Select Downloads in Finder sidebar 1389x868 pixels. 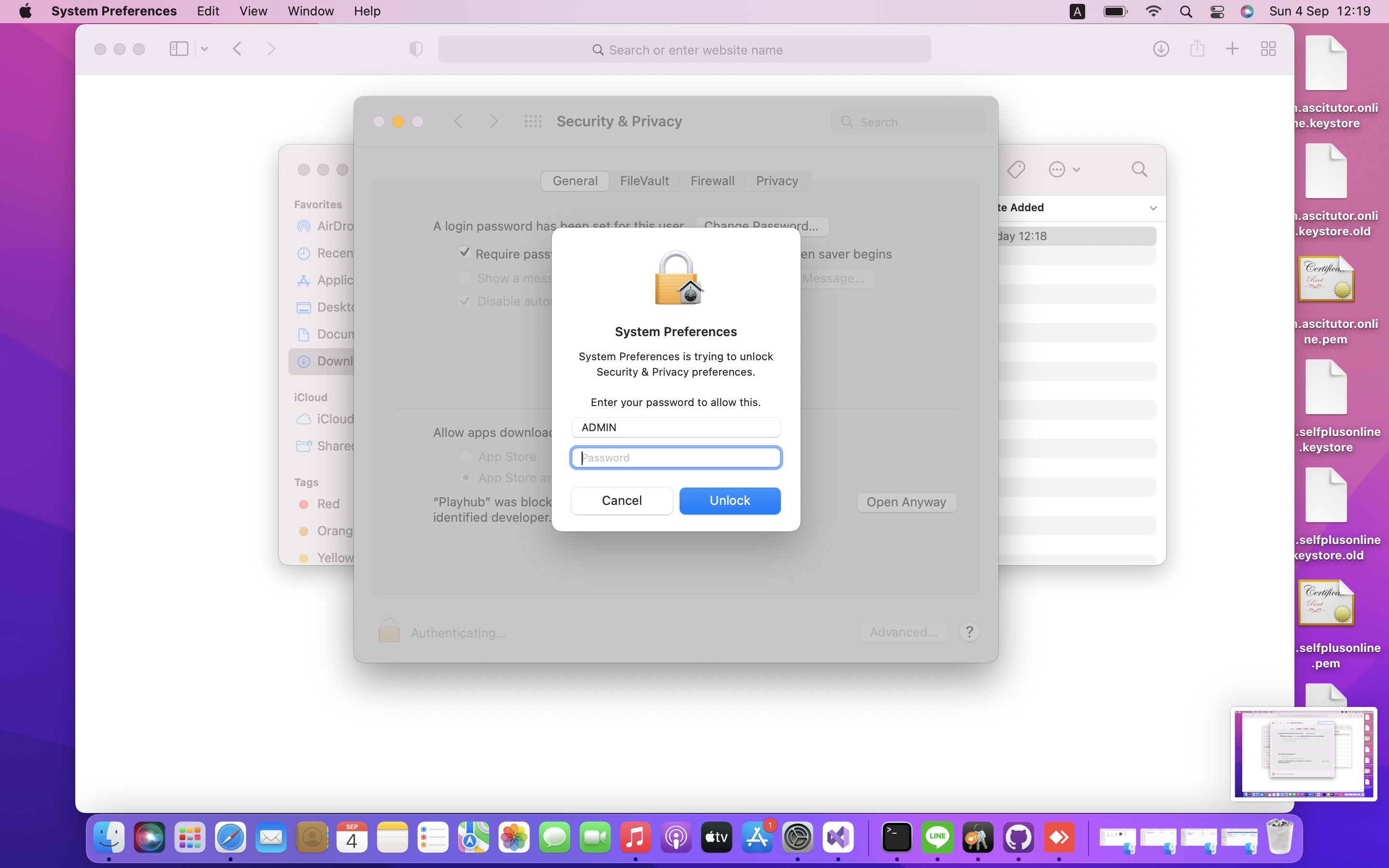[x=321, y=361]
